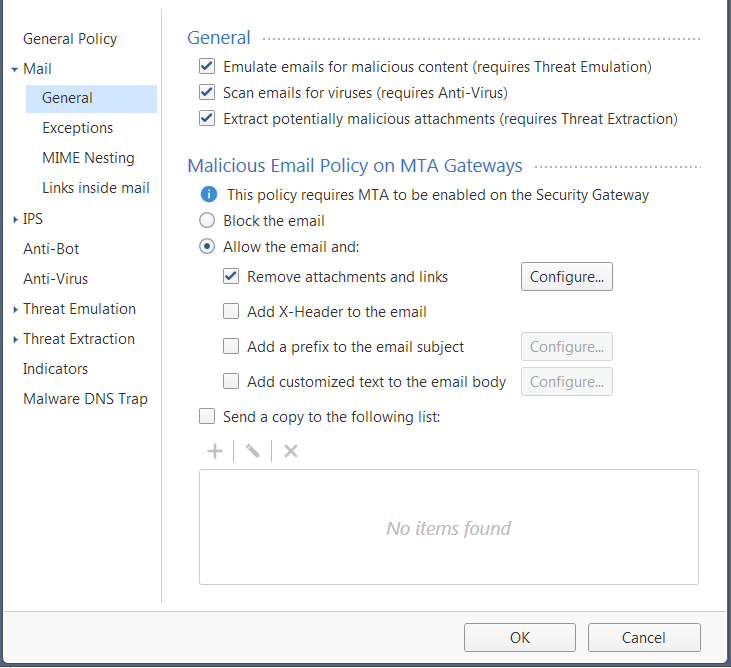Uncheck Emulate emails for malicious content
The width and height of the screenshot is (731, 668).
point(207,67)
